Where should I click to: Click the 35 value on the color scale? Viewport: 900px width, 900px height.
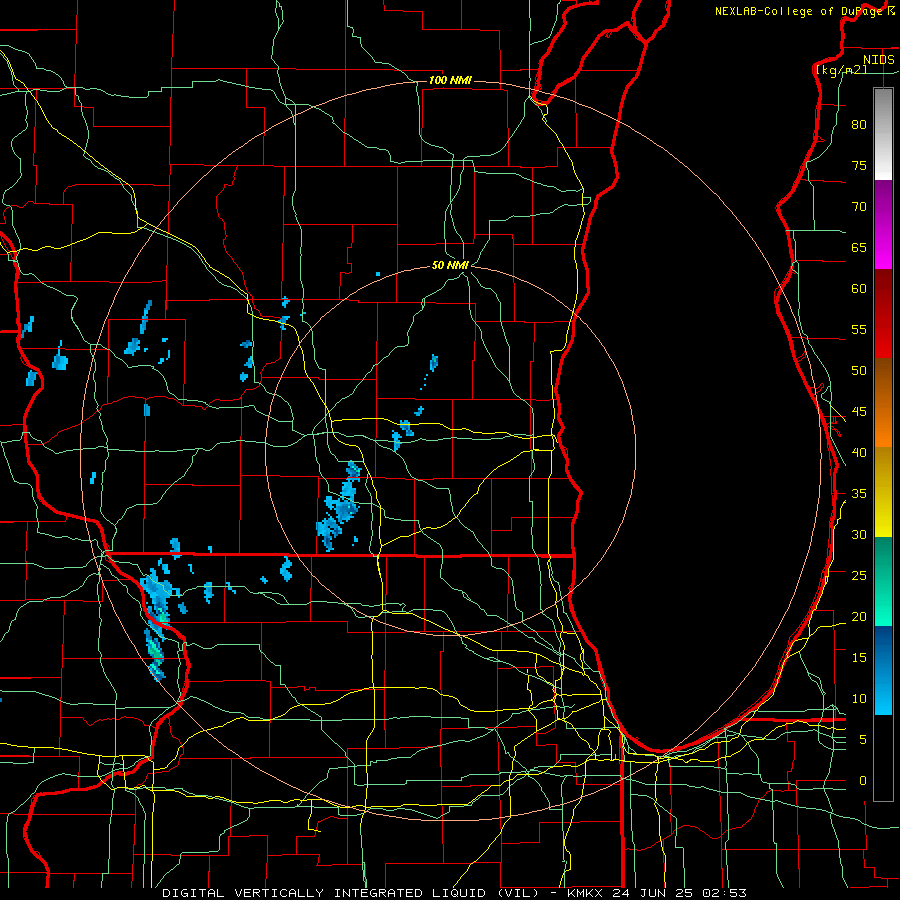click(x=859, y=494)
